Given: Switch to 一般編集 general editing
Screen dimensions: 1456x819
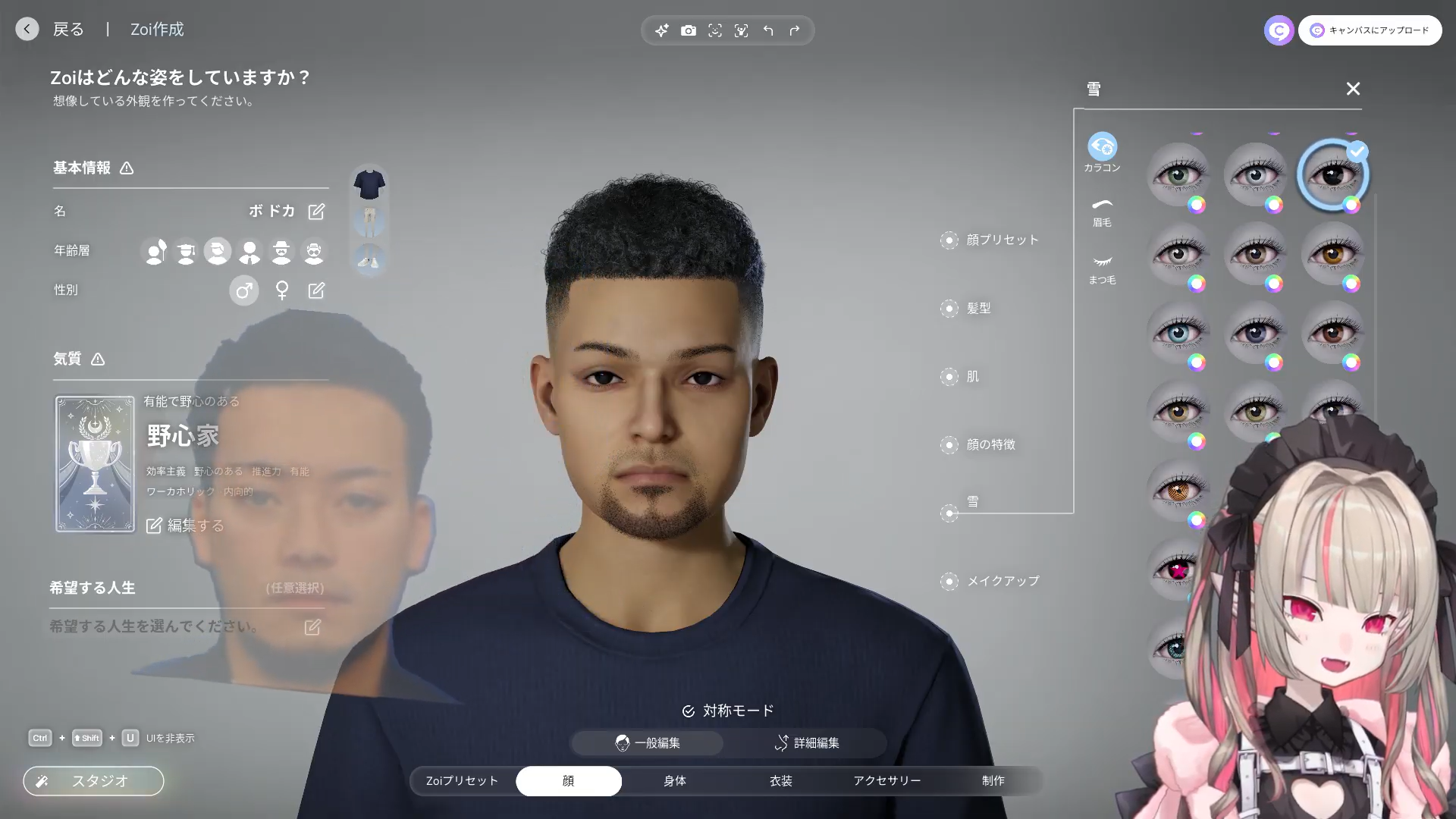Looking at the screenshot, I should [x=648, y=743].
